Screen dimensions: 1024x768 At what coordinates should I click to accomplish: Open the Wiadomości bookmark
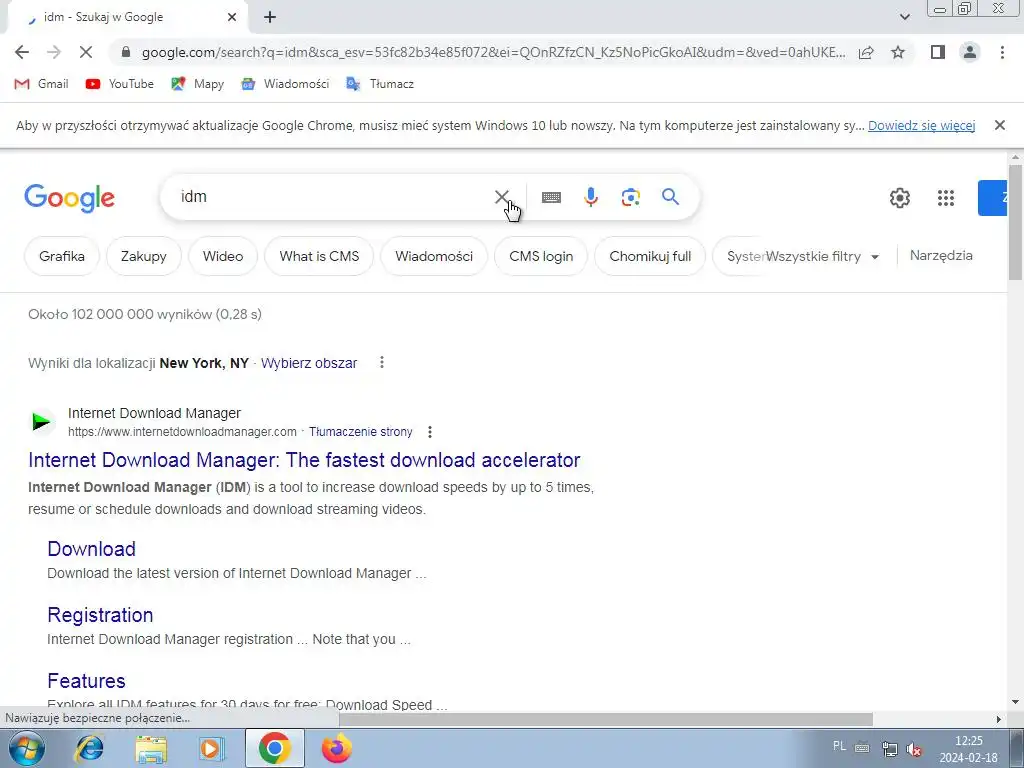pyautogui.click(x=285, y=84)
